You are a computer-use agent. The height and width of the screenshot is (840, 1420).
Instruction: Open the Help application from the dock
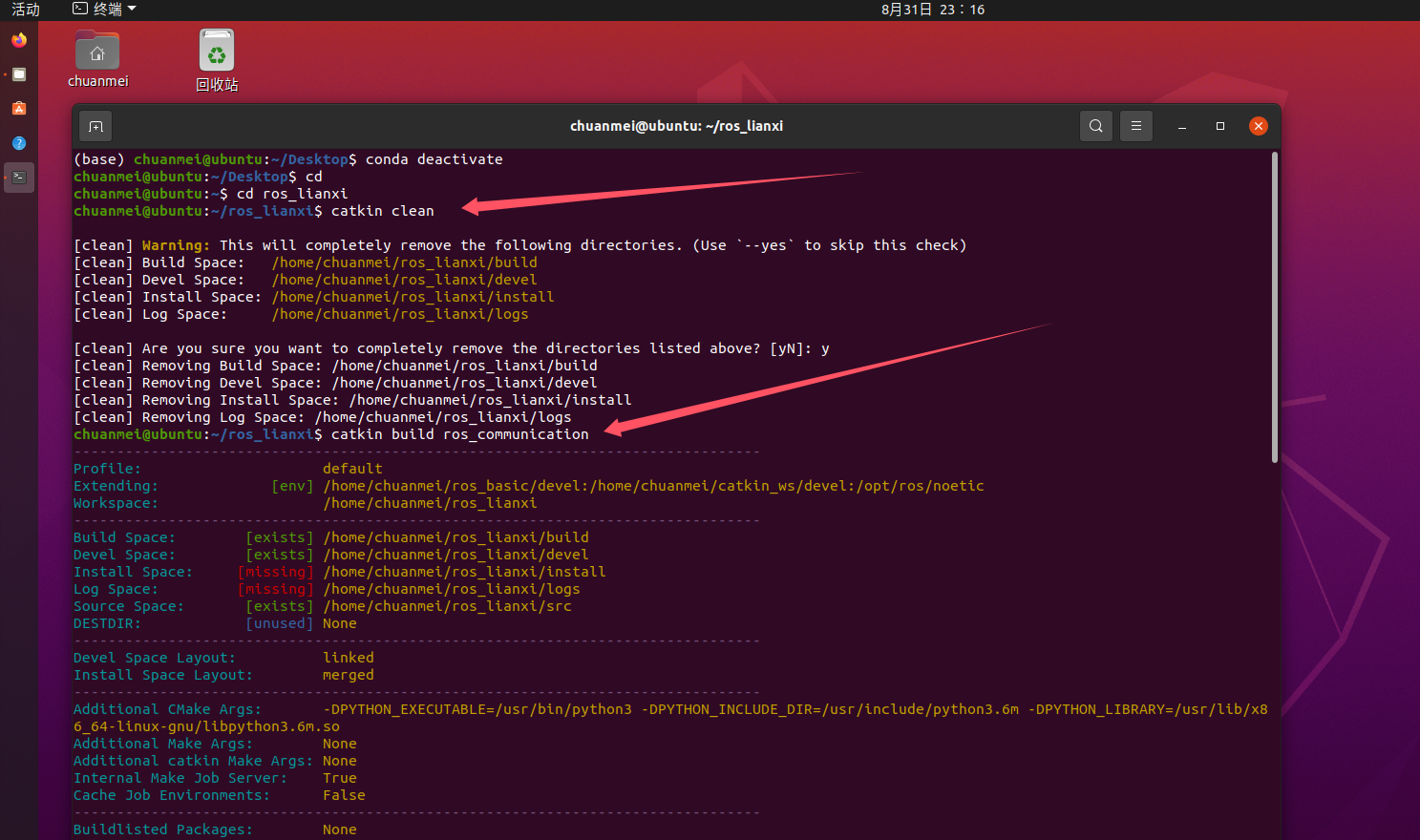[19, 142]
